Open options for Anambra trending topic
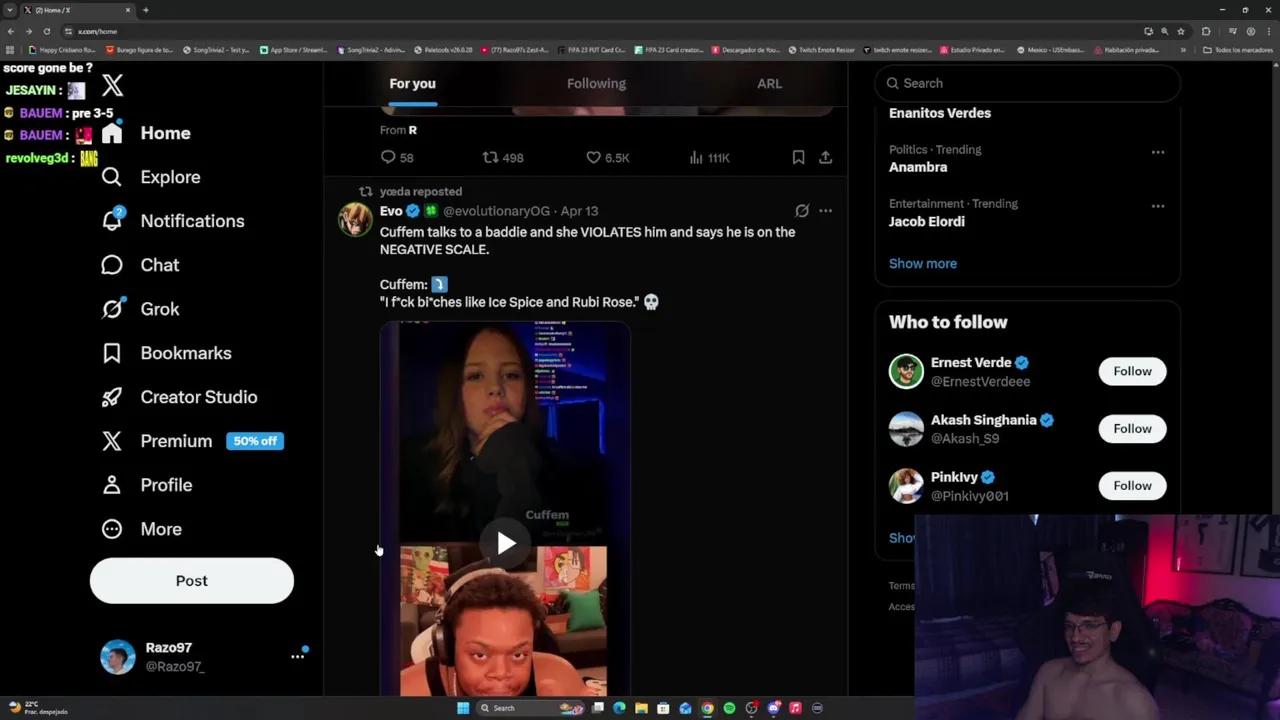This screenshot has height=720, width=1280. (1157, 152)
